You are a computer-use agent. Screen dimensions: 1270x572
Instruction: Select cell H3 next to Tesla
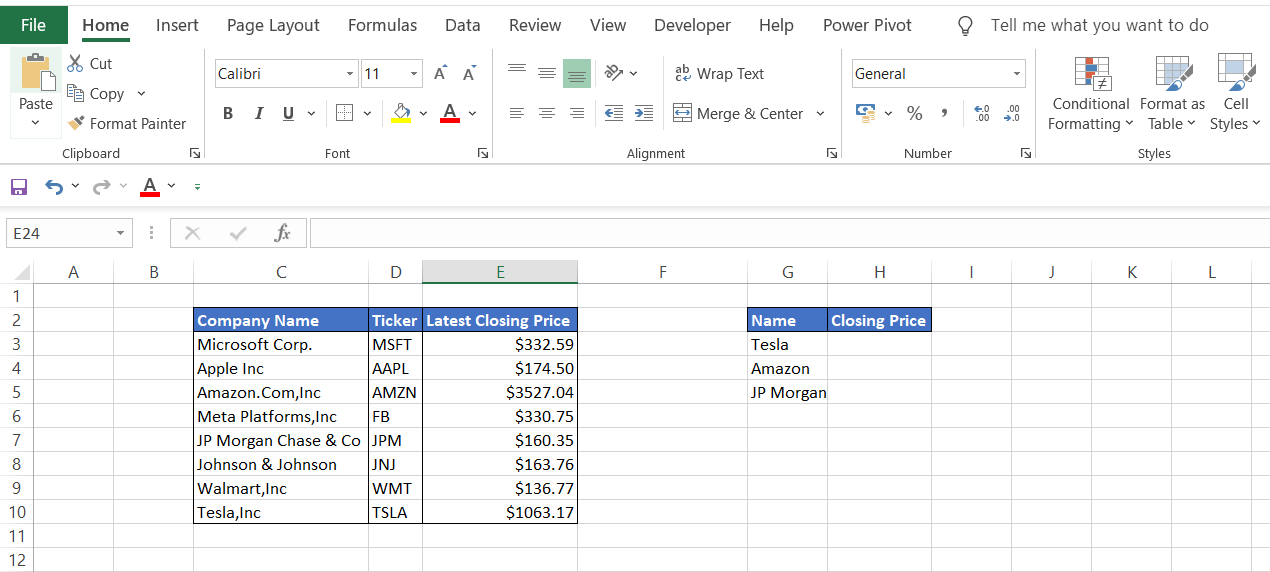(879, 344)
